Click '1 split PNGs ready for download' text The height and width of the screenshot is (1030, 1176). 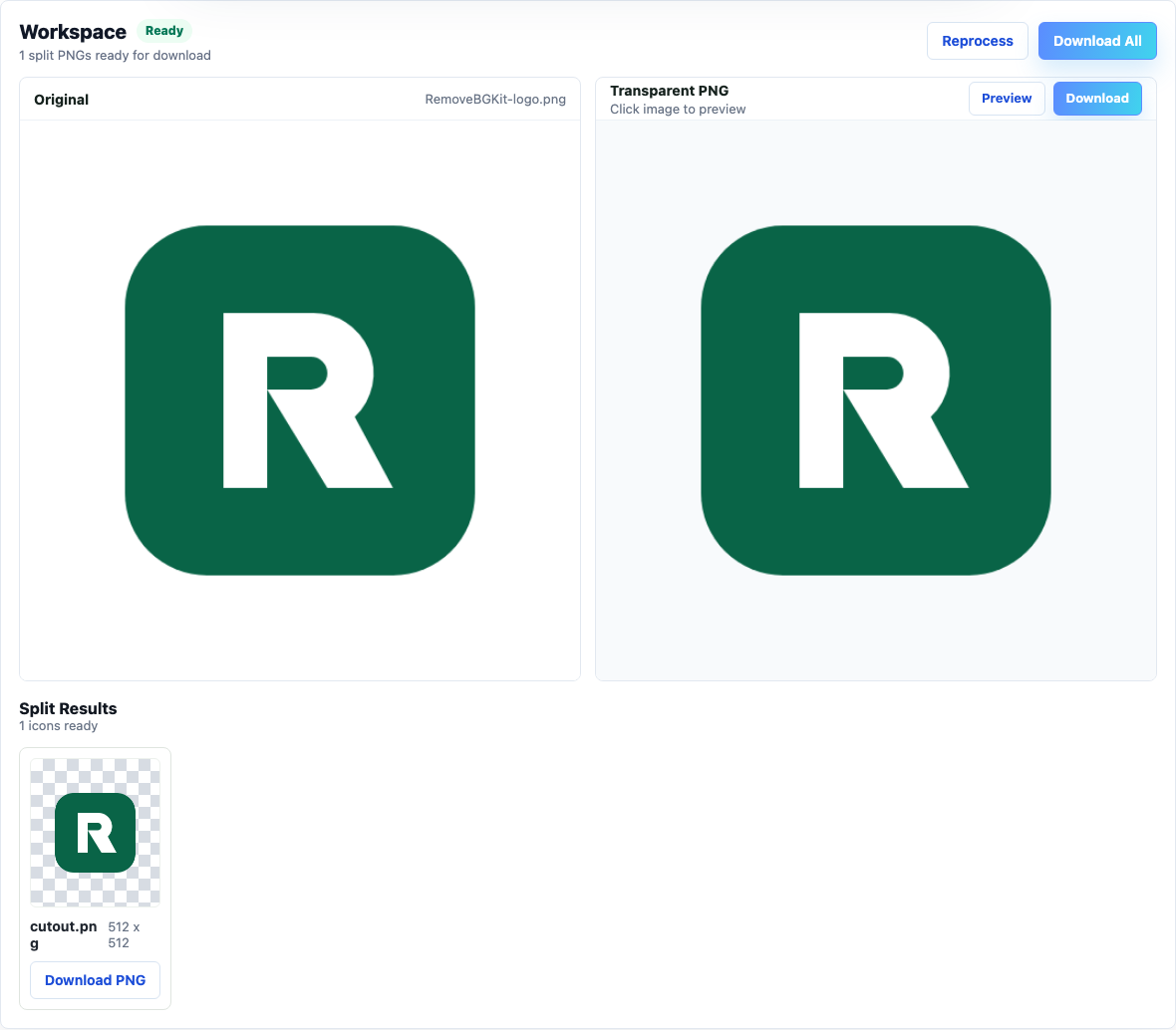pyautogui.click(x=115, y=56)
